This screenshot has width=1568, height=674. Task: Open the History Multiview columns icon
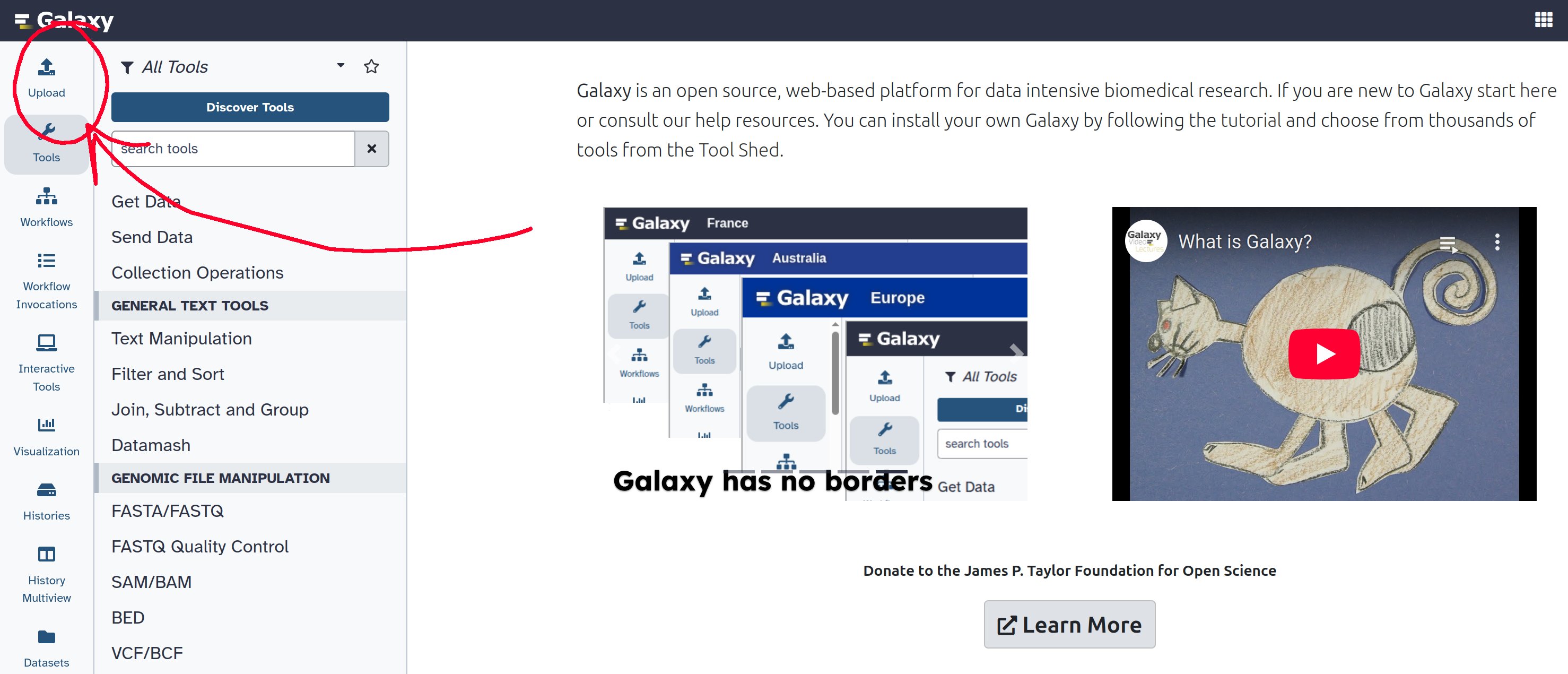coord(46,554)
